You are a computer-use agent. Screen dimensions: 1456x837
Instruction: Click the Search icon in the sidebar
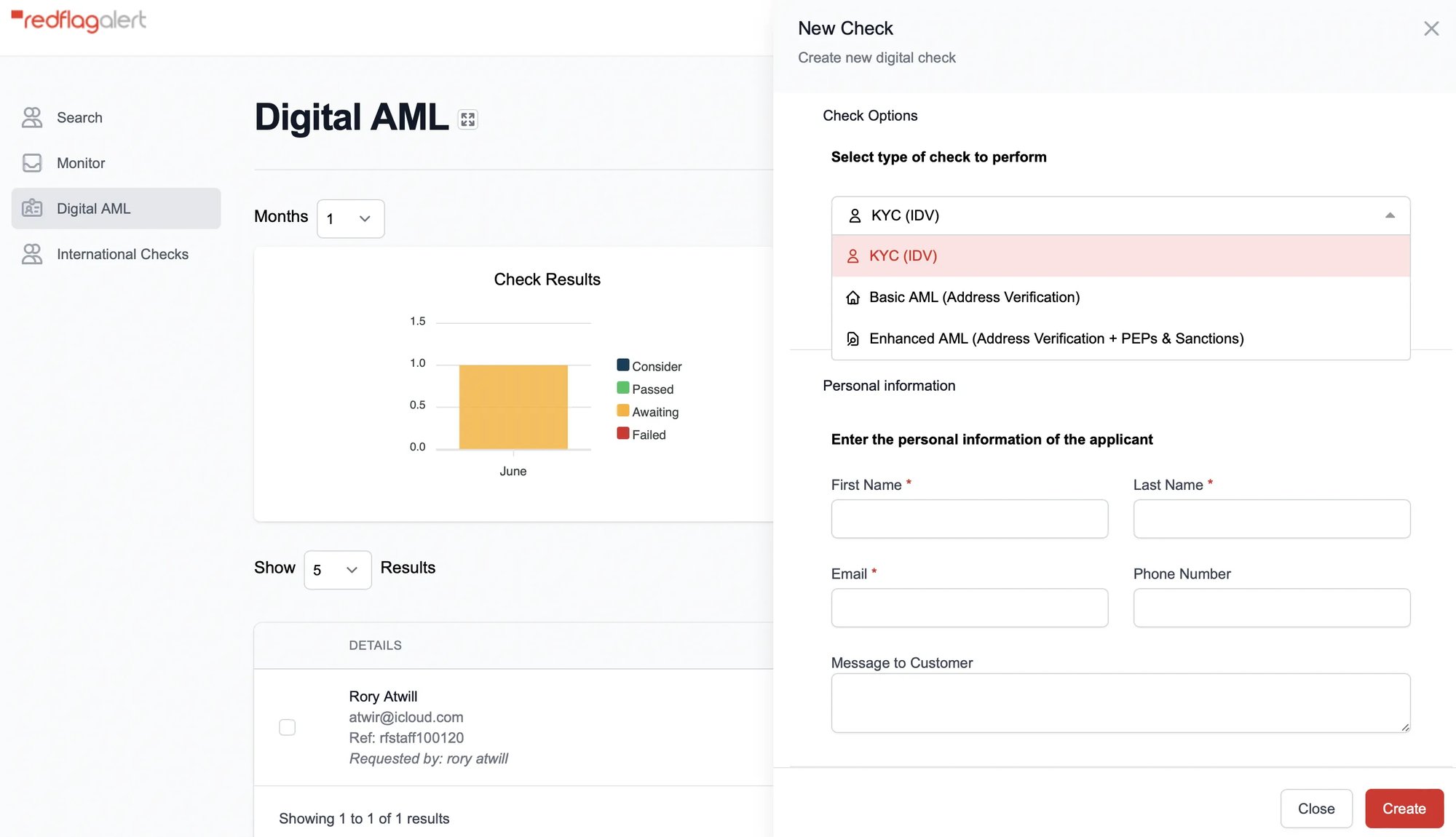coord(32,118)
